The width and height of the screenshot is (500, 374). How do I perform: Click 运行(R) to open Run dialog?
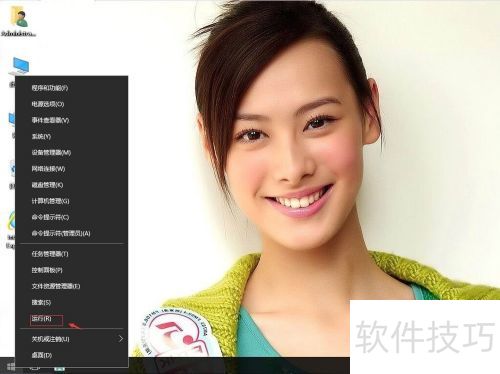pyautogui.click(x=42, y=319)
